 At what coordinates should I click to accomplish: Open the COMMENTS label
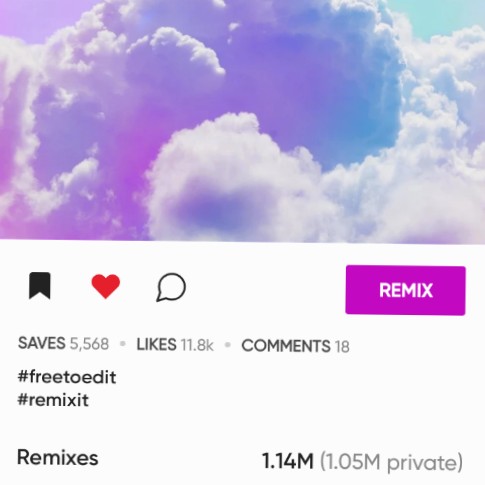tap(286, 346)
